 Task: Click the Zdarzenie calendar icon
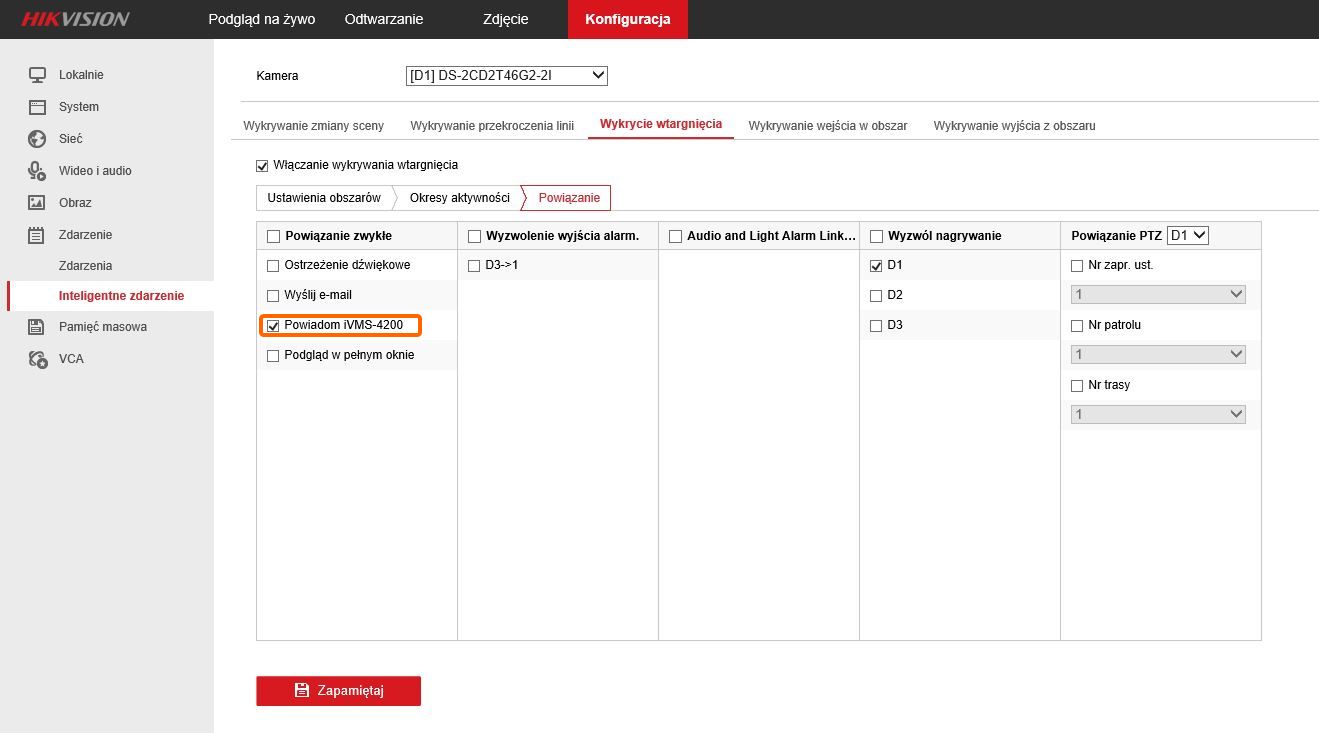pyautogui.click(x=37, y=235)
